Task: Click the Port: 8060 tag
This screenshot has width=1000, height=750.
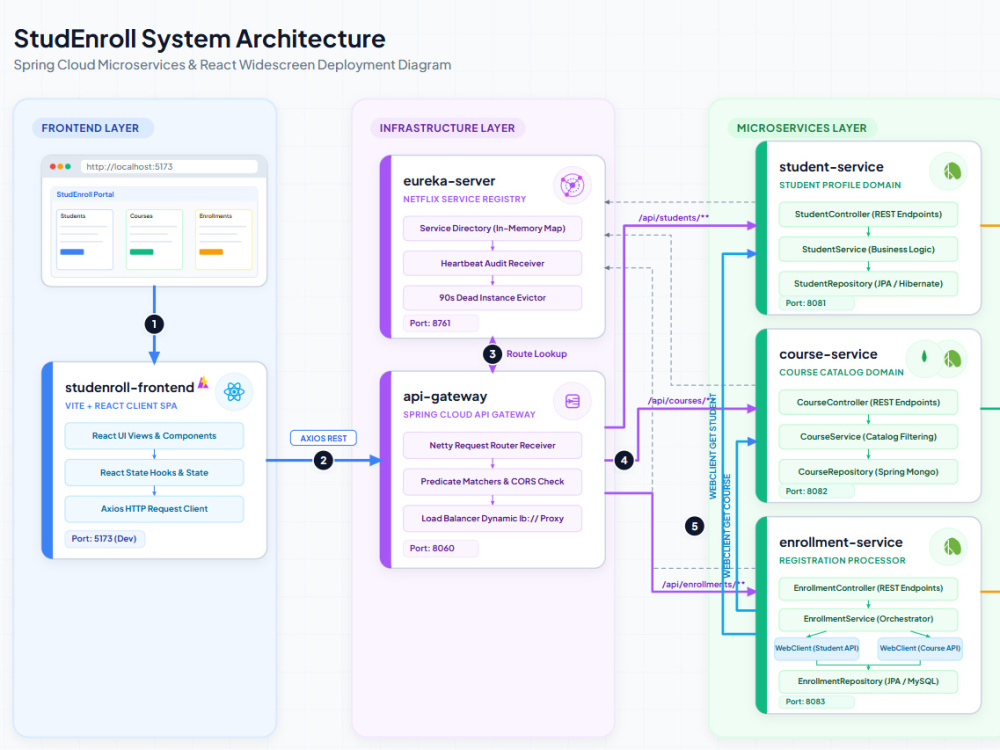Action: [x=441, y=548]
